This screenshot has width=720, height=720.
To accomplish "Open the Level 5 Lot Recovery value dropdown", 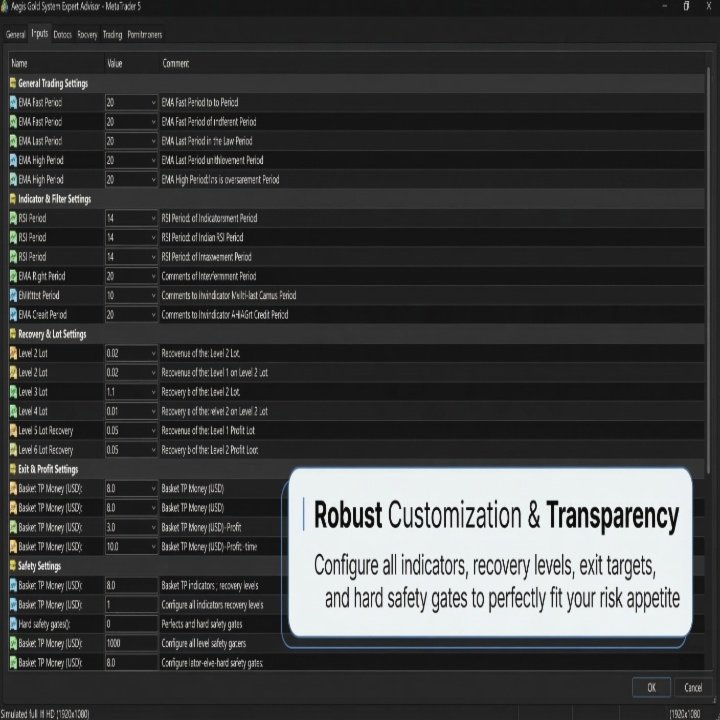I will pyautogui.click(x=153, y=430).
